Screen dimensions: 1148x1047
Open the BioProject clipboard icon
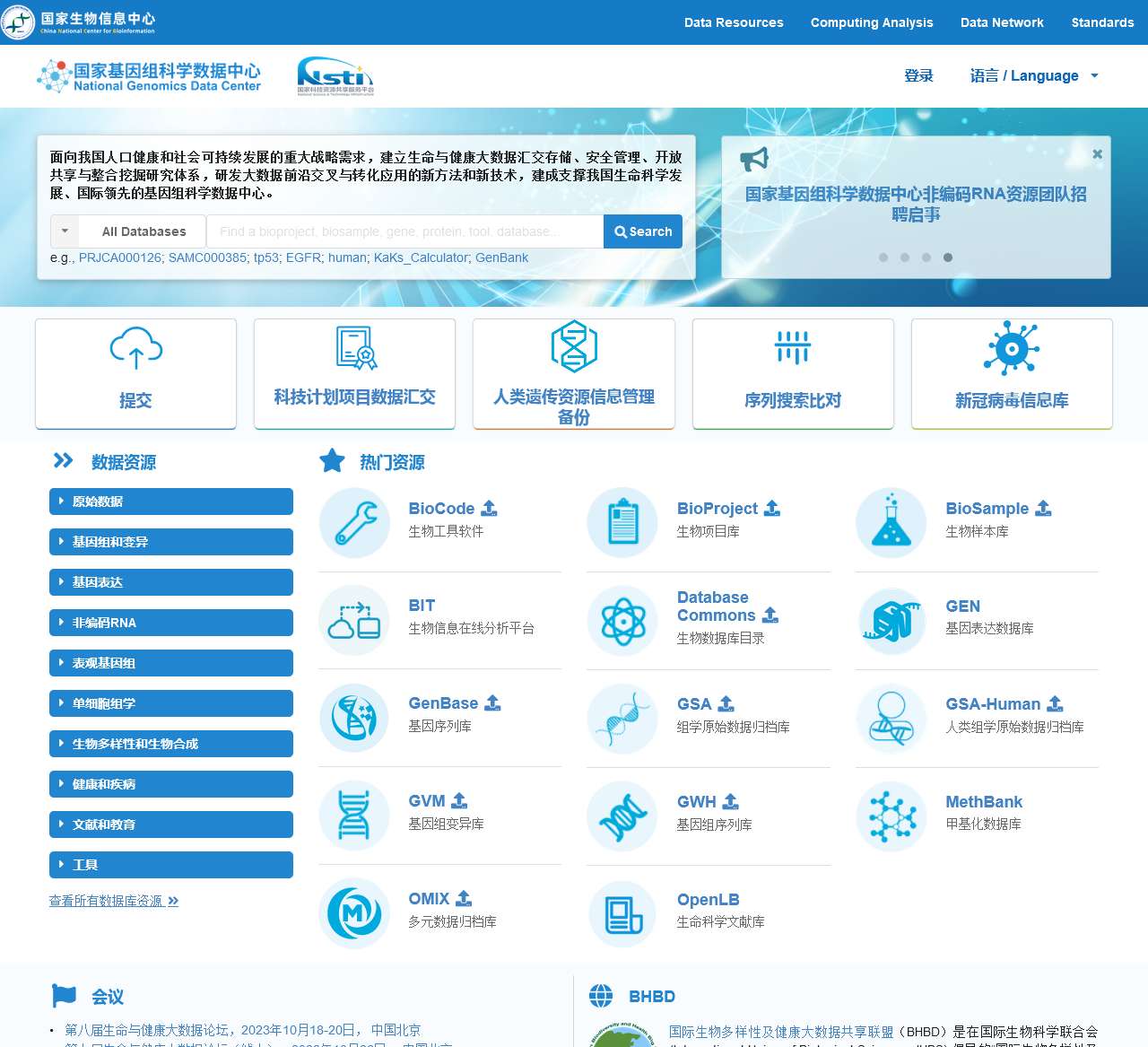pos(622,522)
